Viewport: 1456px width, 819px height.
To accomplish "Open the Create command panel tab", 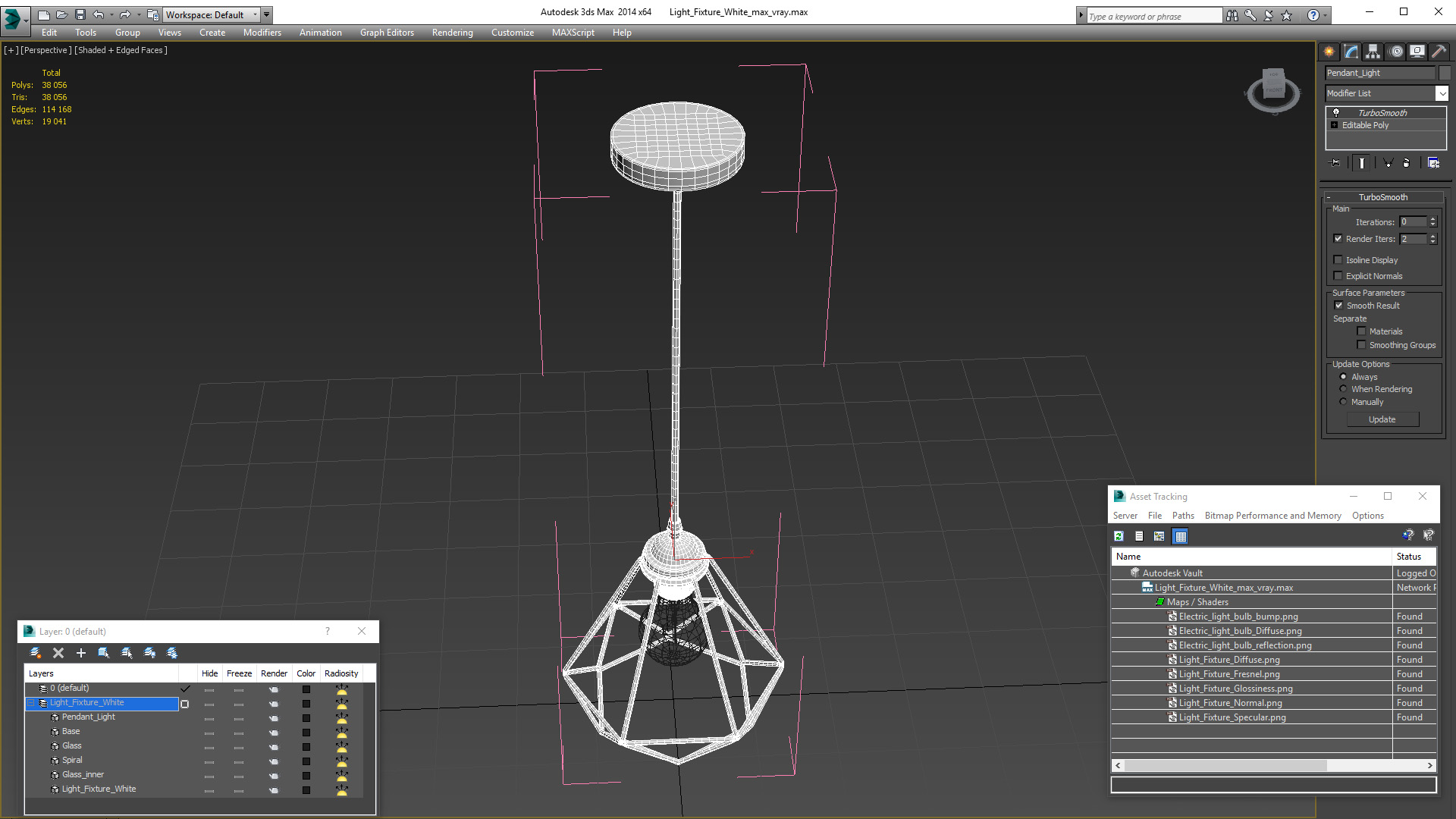I will pos(1329,52).
